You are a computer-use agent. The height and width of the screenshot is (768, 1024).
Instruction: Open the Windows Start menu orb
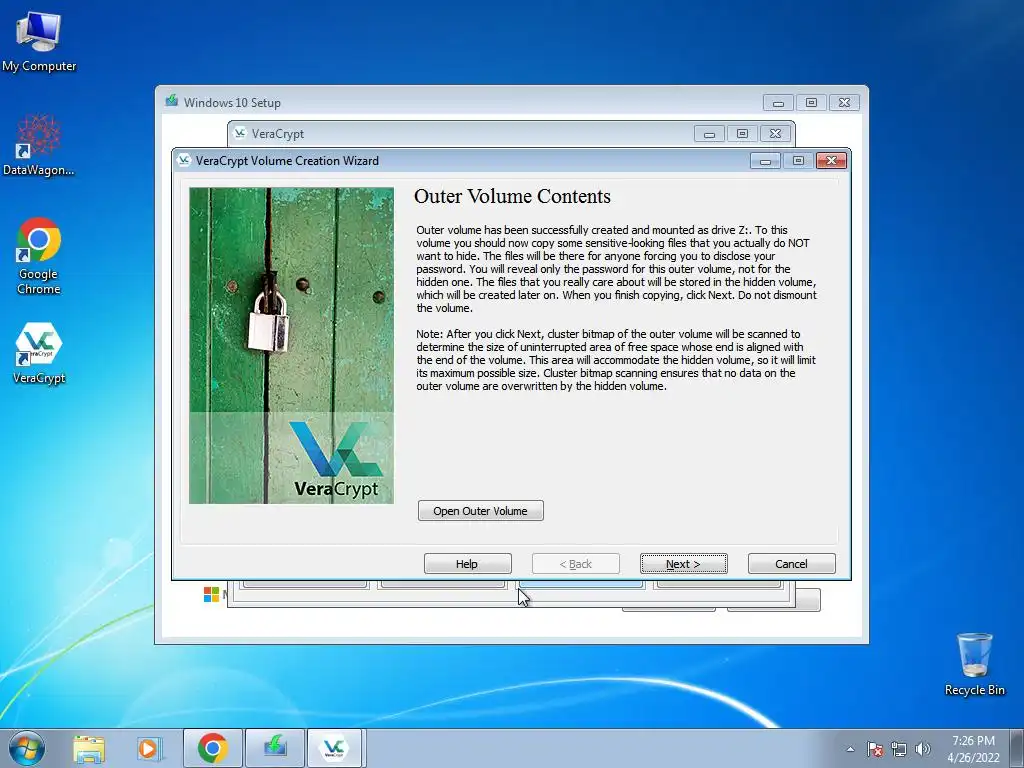point(27,748)
